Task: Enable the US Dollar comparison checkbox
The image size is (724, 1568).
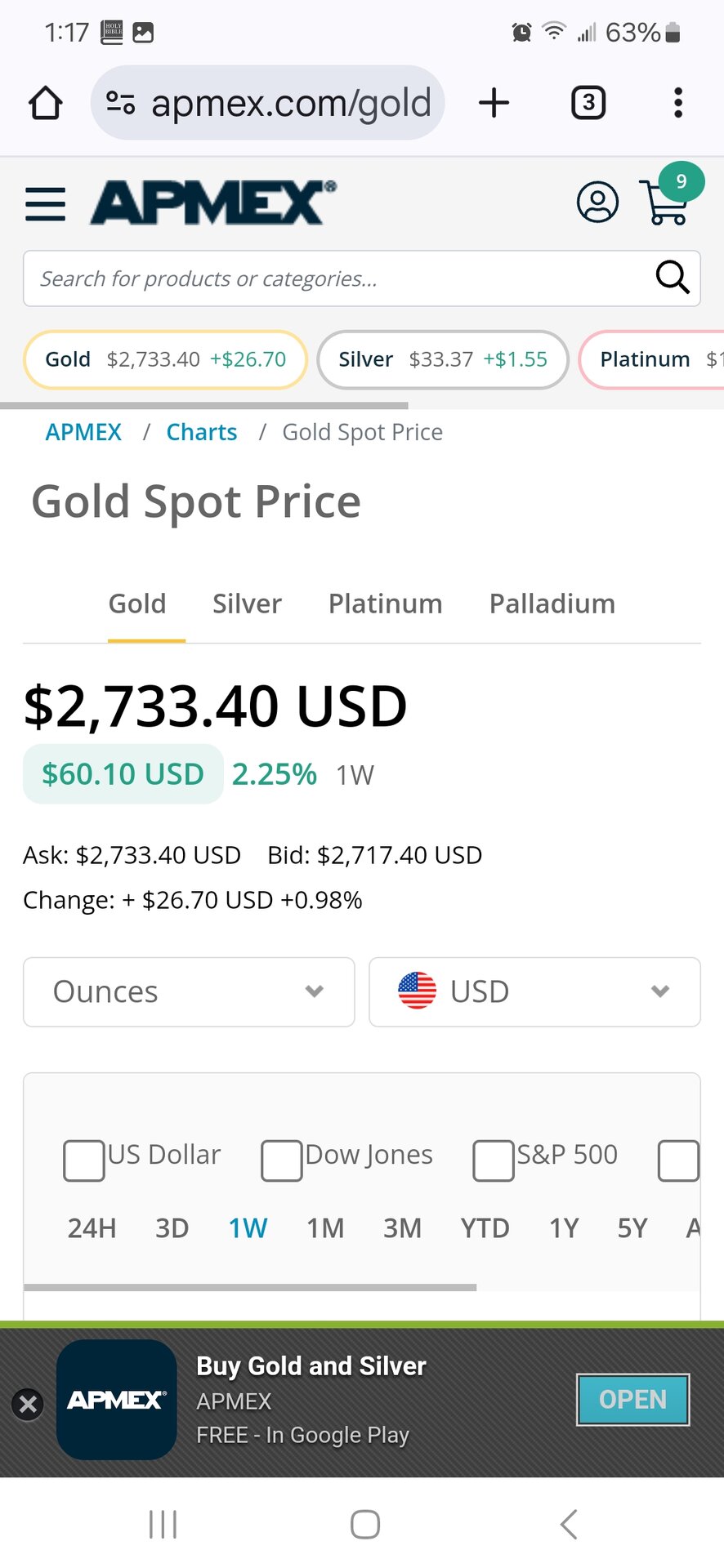Action: 84,1160
